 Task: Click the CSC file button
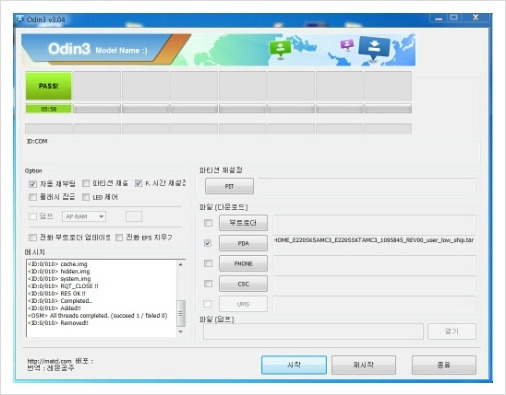(243, 284)
